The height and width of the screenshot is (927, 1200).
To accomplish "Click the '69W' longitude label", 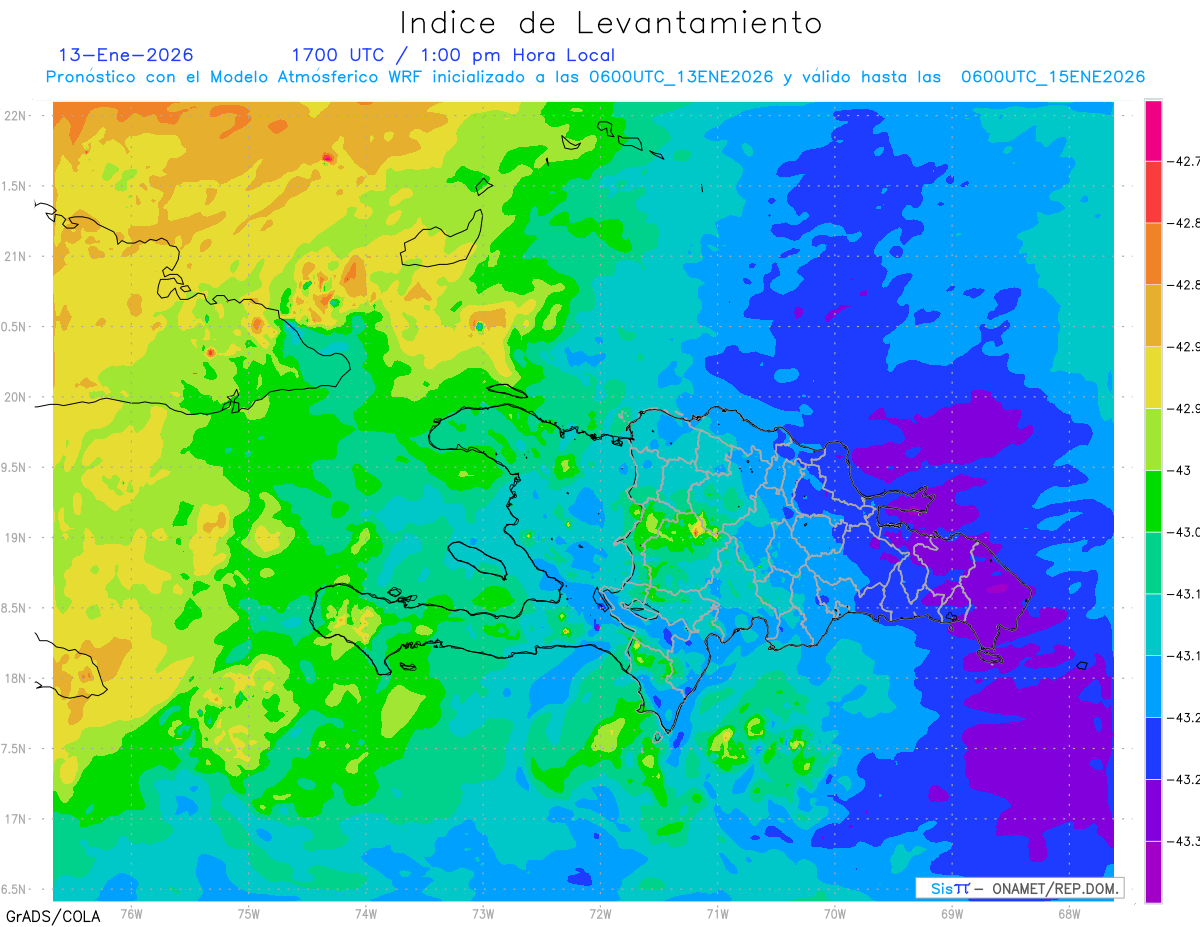I will point(952,913).
